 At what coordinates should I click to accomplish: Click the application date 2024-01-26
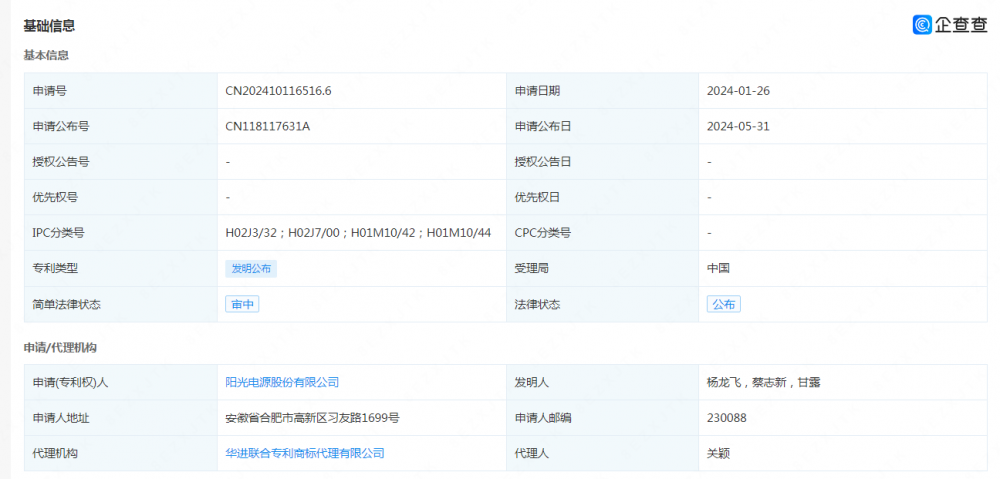pyautogui.click(x=737, y=91)
